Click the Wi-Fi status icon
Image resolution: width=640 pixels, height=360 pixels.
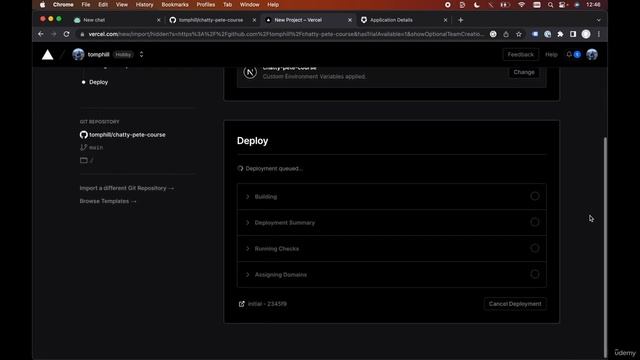coord(521,4)
